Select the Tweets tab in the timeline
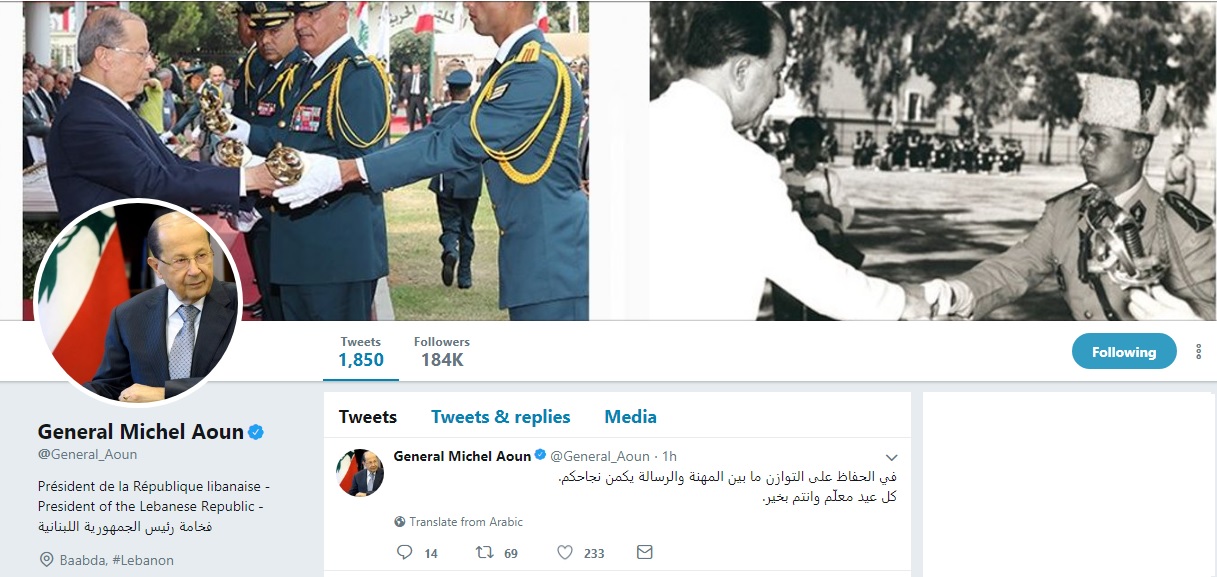This screenshot has width=1217, height=577. coord(368,417)
